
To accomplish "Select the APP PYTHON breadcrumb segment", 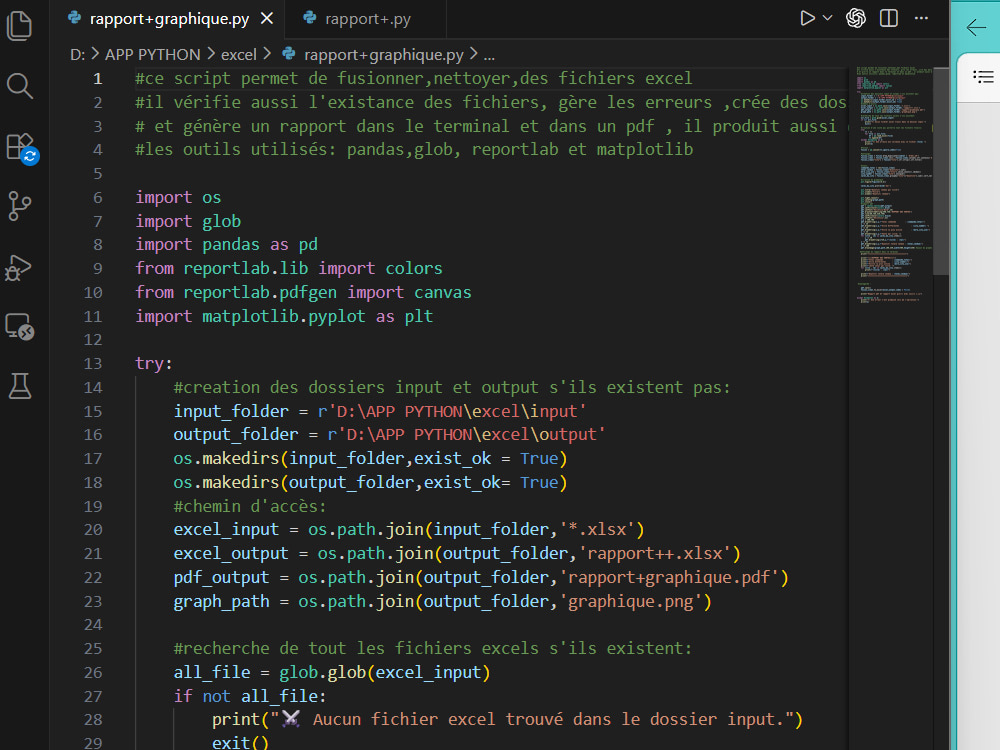I will (x=152, y=55).
